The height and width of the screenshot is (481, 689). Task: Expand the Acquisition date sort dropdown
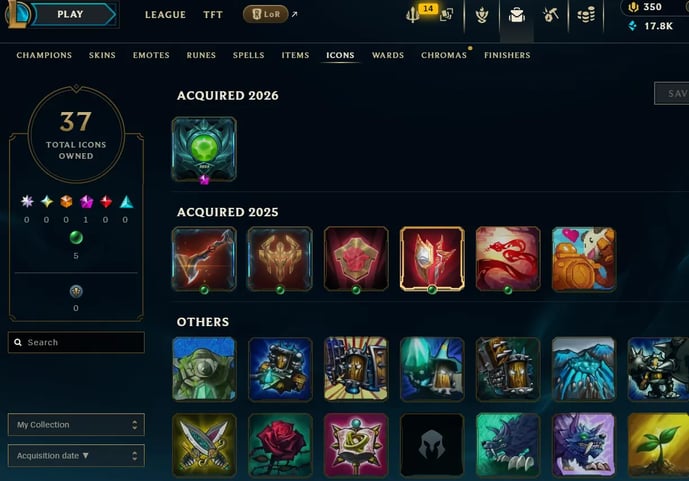(x=76, y=456)
